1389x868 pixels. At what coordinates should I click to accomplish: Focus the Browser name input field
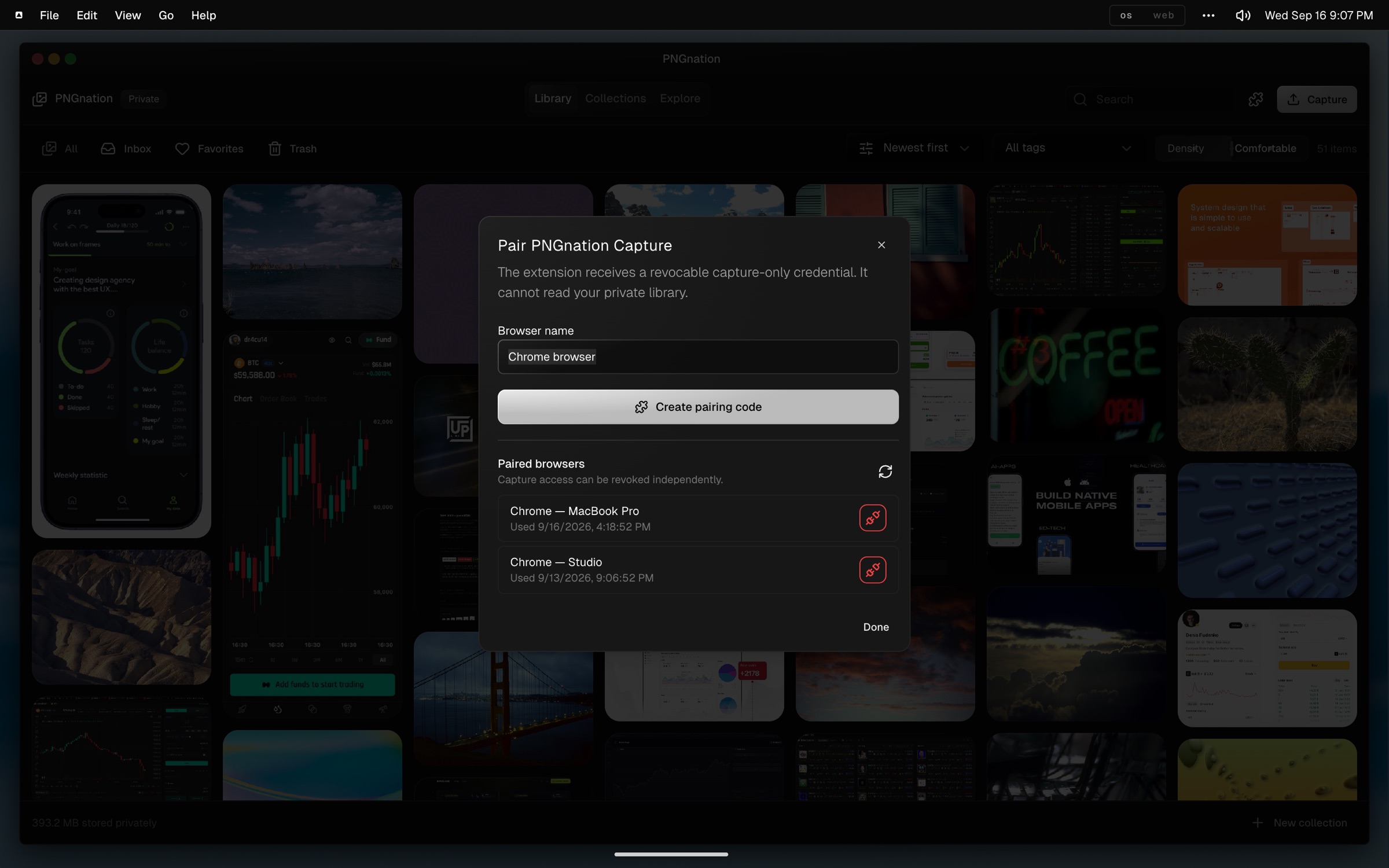click(698, 356)
